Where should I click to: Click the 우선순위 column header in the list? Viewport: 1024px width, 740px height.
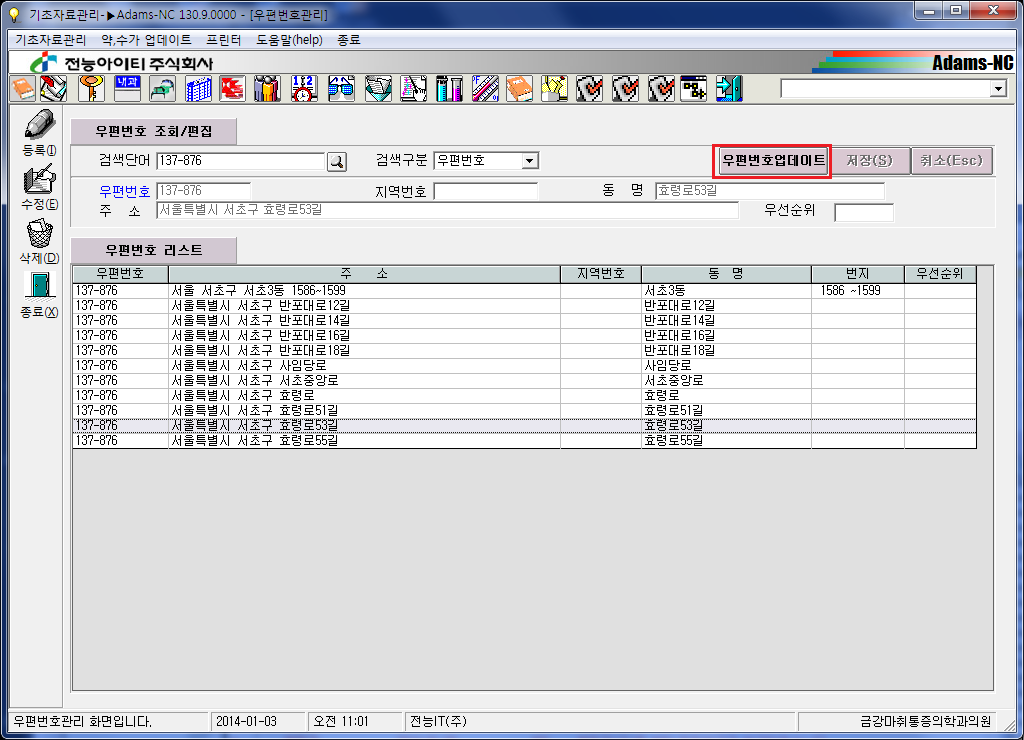[940, 274]
